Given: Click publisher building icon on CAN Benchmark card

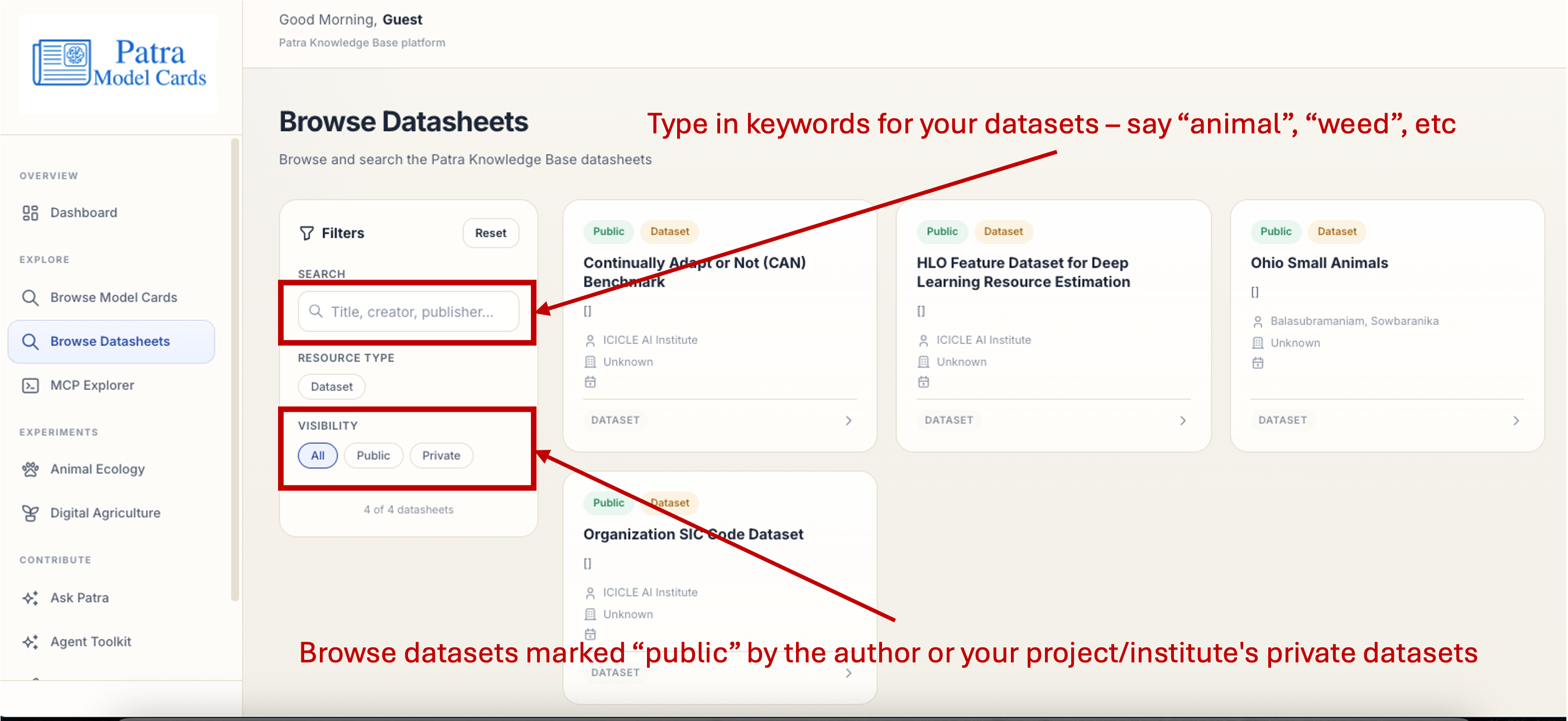Looking at the screenshot, I should pyautogui.click(x=590, y=362).
